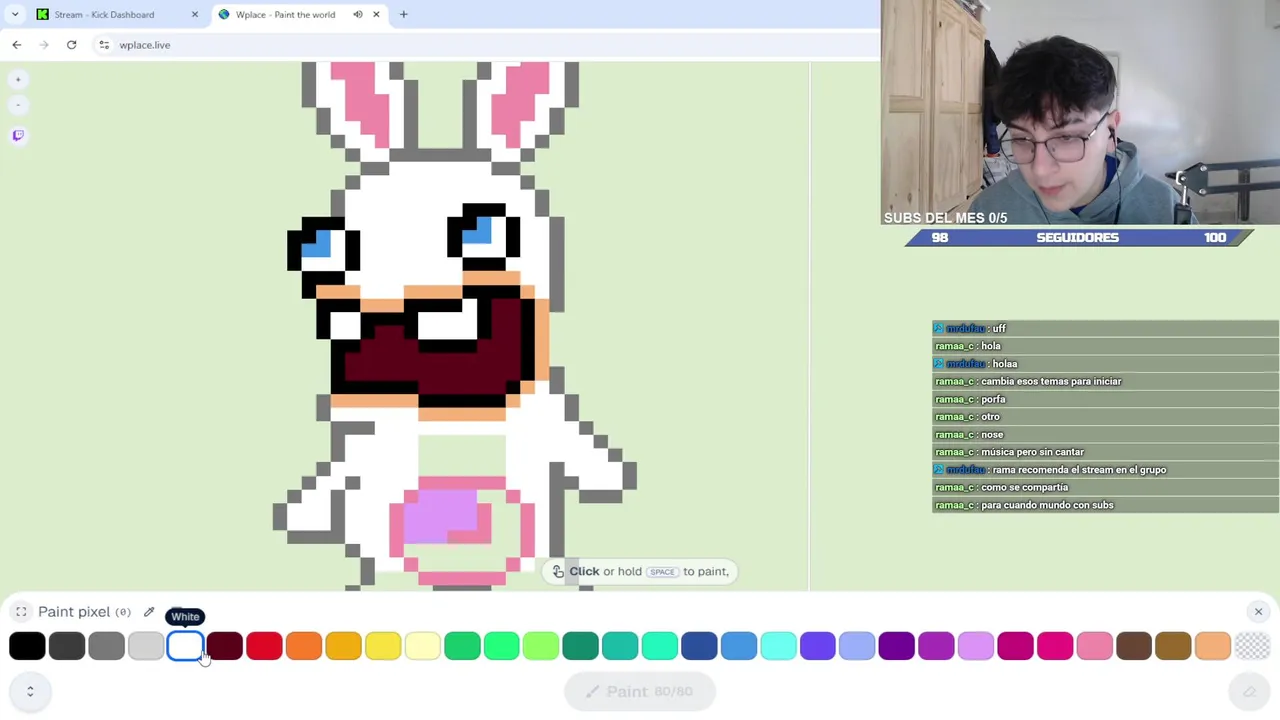Pick the sky blue color swatch
1280x720 pixels.
pyautogui.click(x=739, y=646)
